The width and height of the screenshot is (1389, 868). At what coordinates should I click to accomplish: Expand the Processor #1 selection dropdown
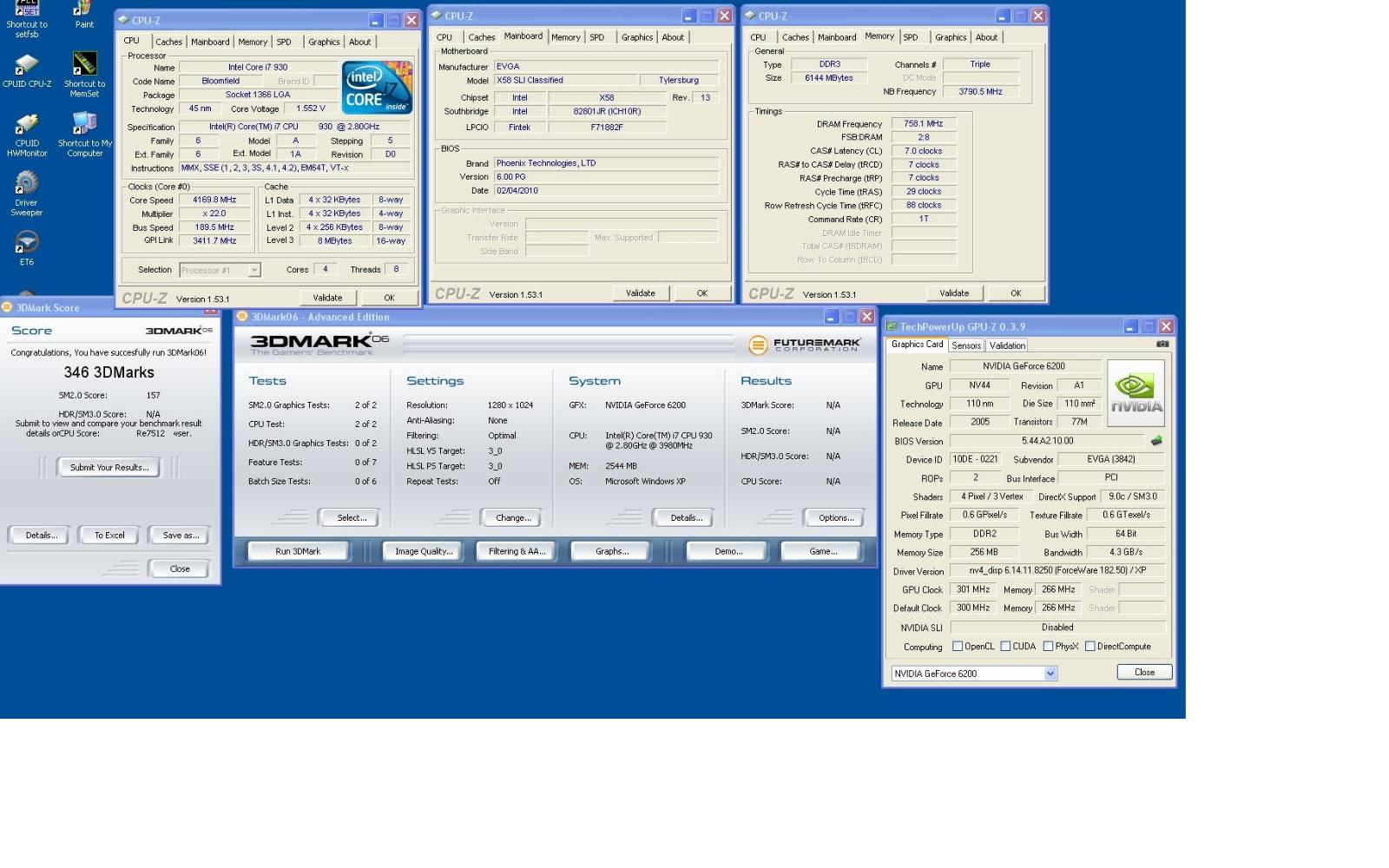253,270
